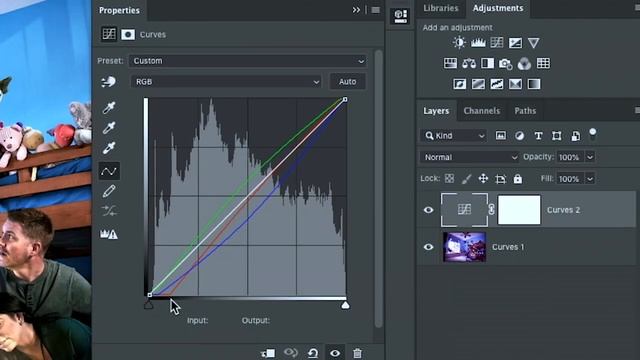Pick the black point eyedropper

pos(109,108)
